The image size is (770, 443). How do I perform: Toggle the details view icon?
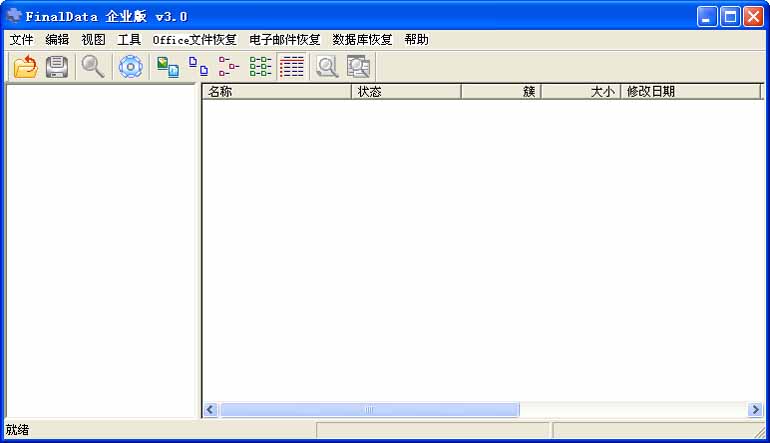pos(292,67)
